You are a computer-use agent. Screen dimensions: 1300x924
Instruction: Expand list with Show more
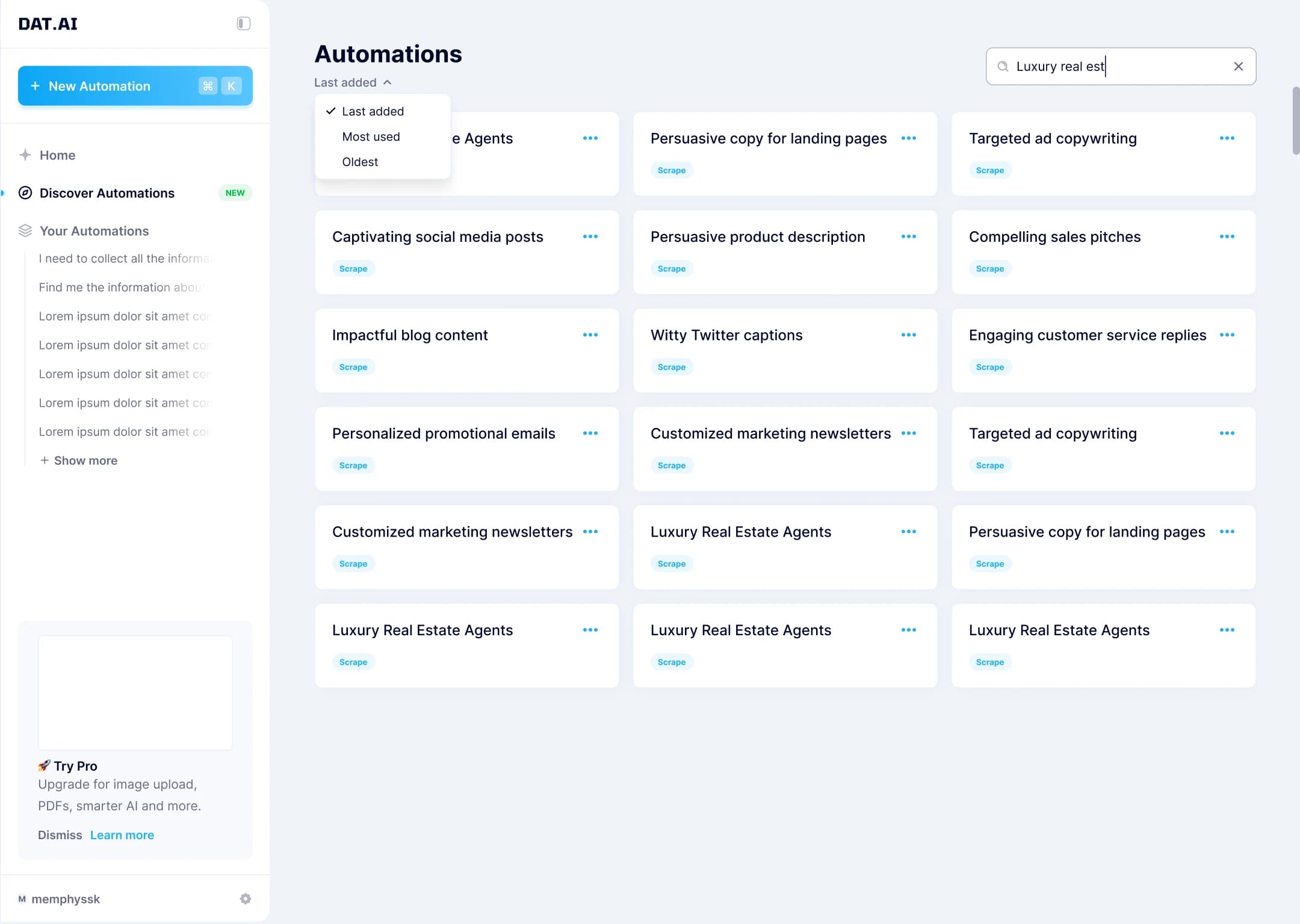(78, 460)
